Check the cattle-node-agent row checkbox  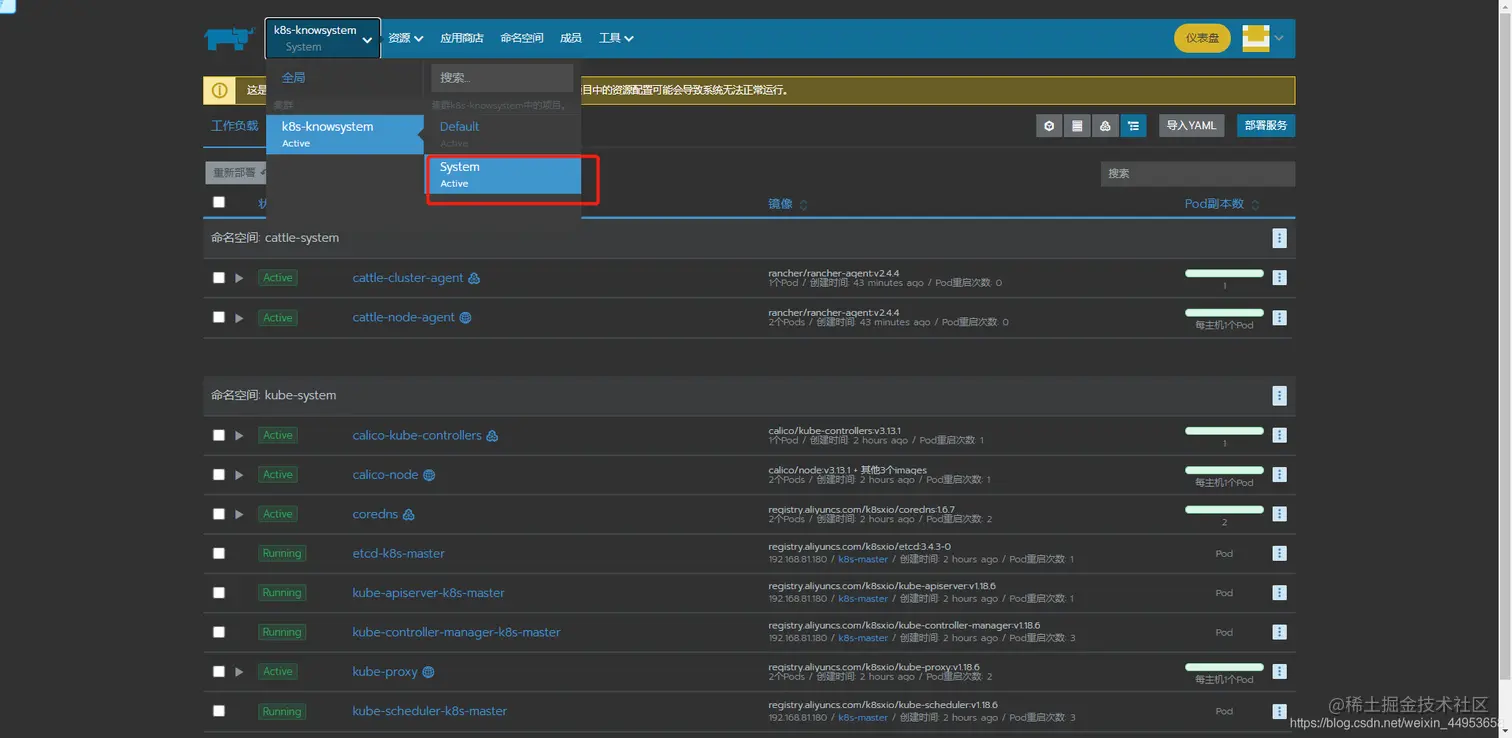219,317
